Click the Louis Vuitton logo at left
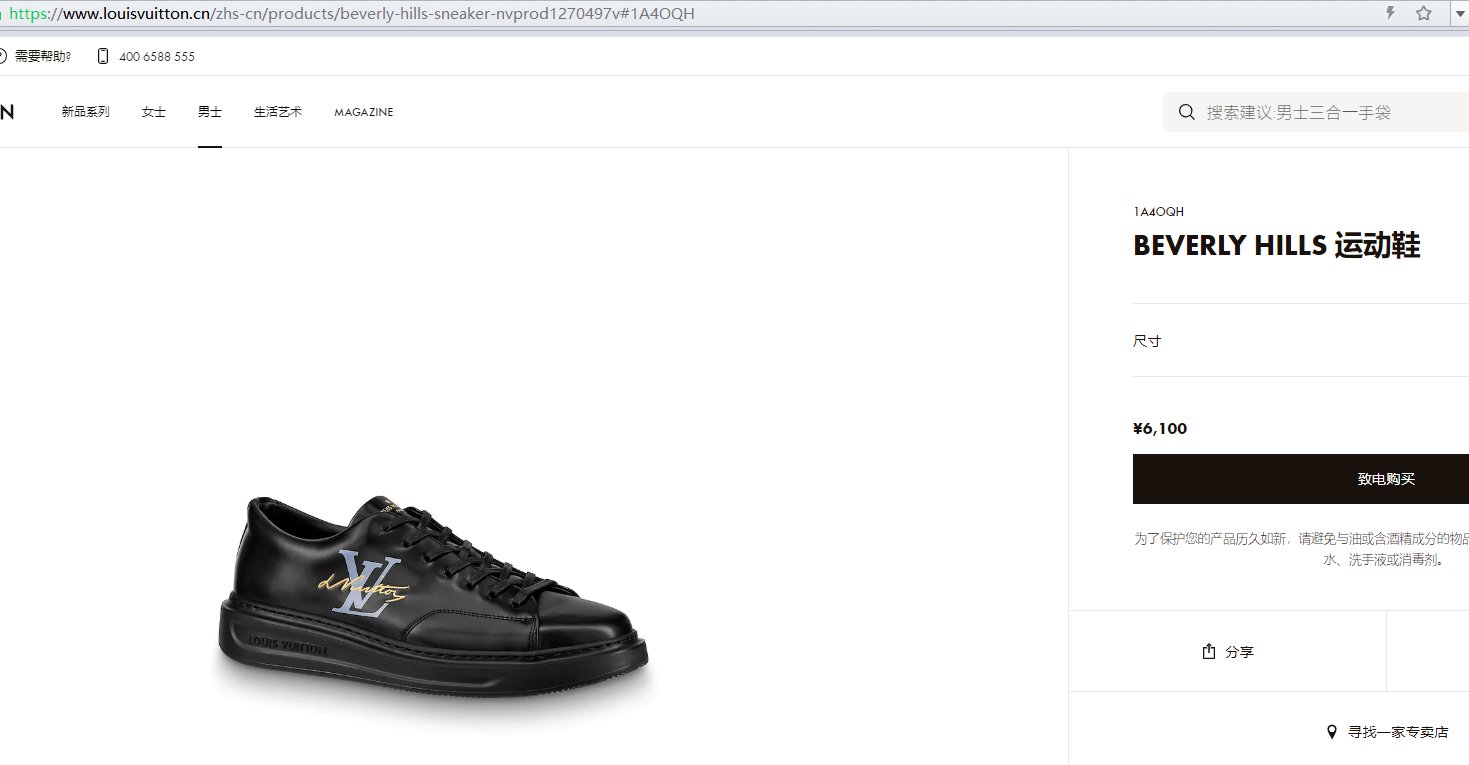The image size is (1469, 765). pyautogui.click(x=6, y=112)
